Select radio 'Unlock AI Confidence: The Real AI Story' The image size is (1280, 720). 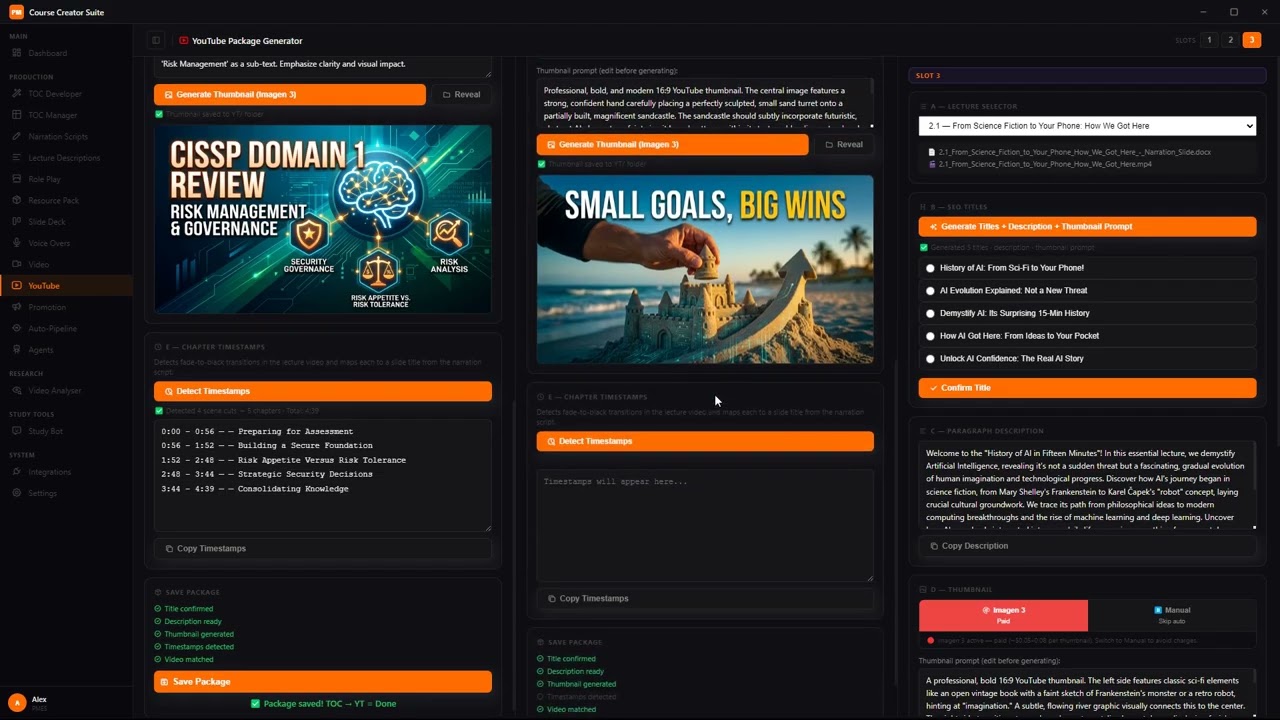point(931,359)
